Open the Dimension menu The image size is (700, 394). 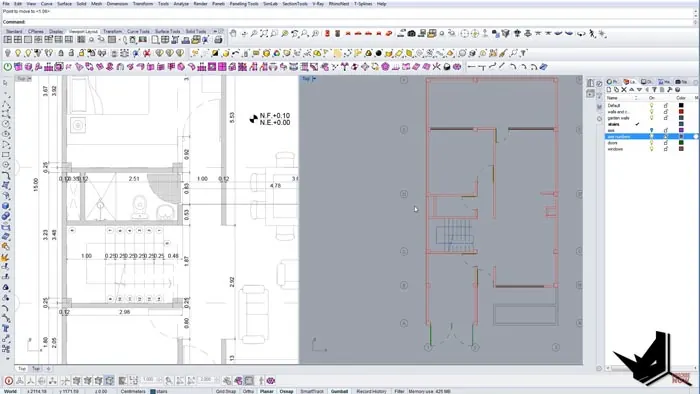(x=117, y=4)
